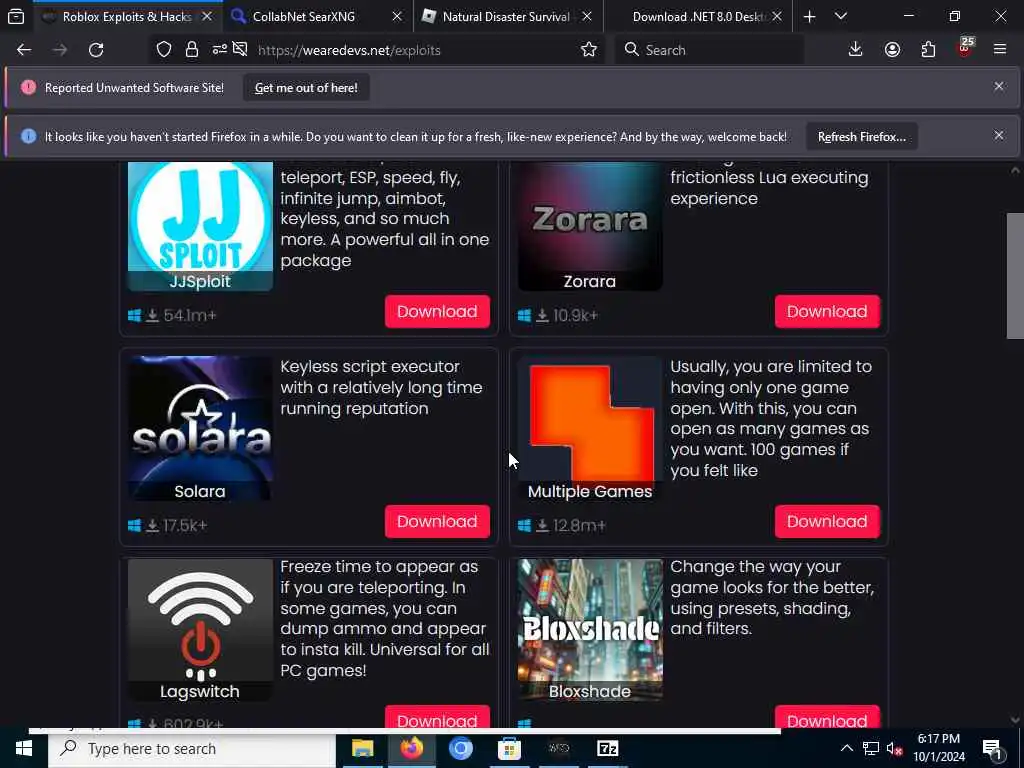Close the CollabNet SearXNG tab

coord(396,16)
